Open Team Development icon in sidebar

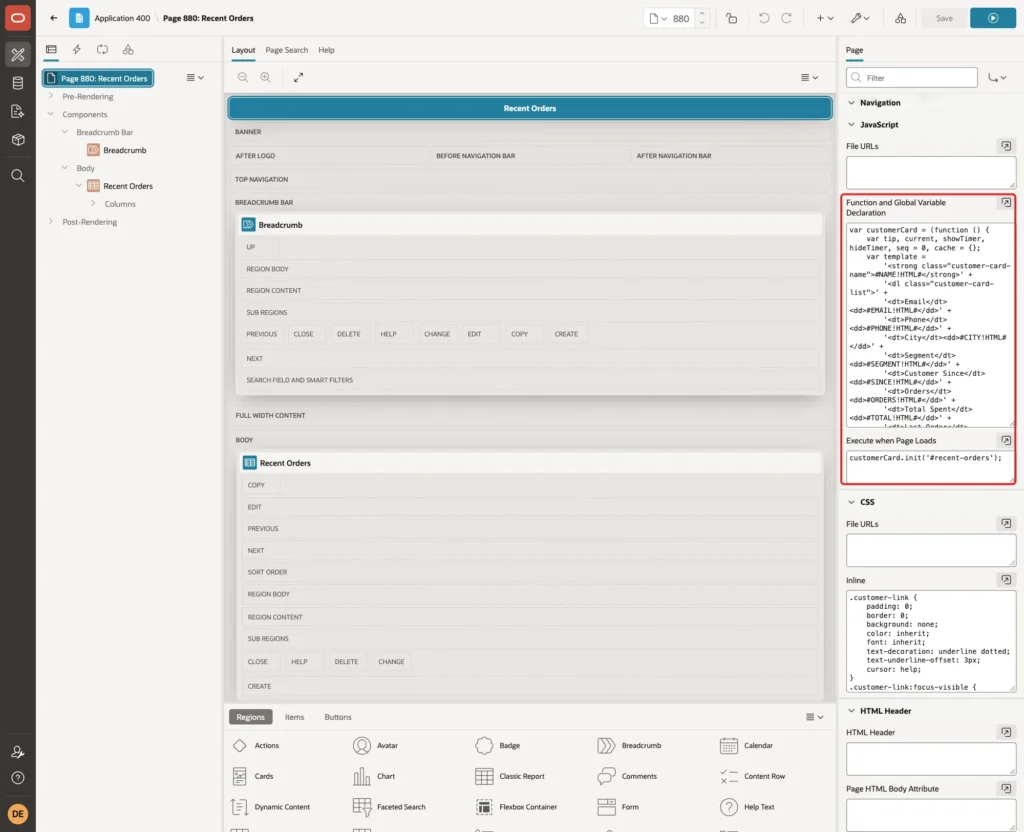click(18, 112)
